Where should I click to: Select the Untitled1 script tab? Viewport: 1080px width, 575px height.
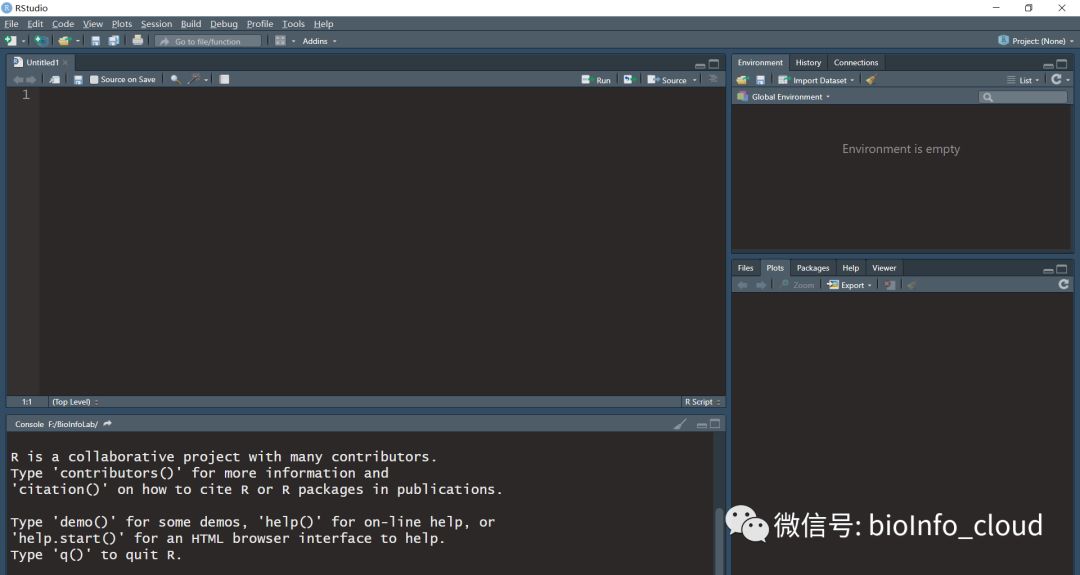[41, 63]
